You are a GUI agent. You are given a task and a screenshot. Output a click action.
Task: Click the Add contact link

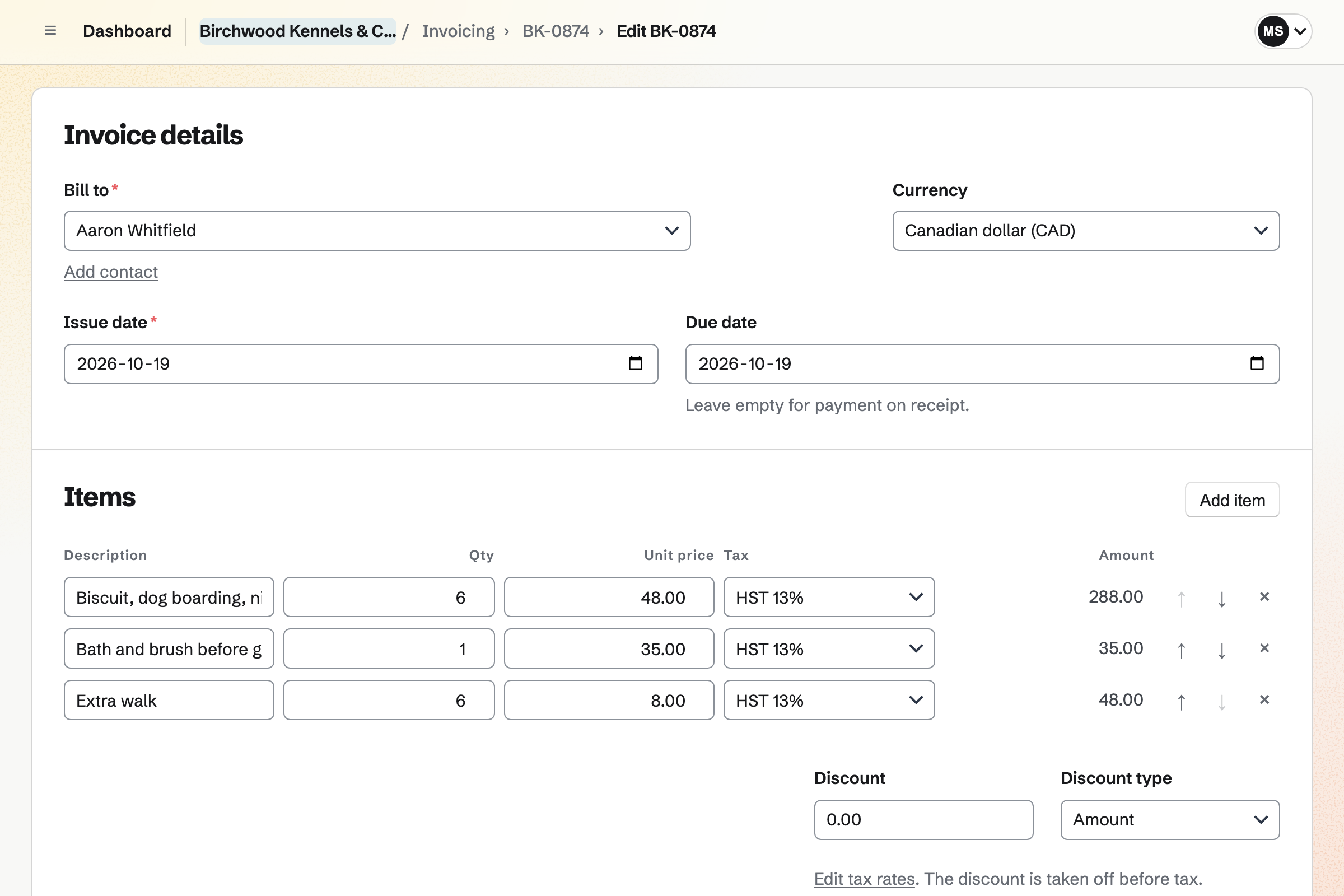pyautogui.click(x=111, y=272)
